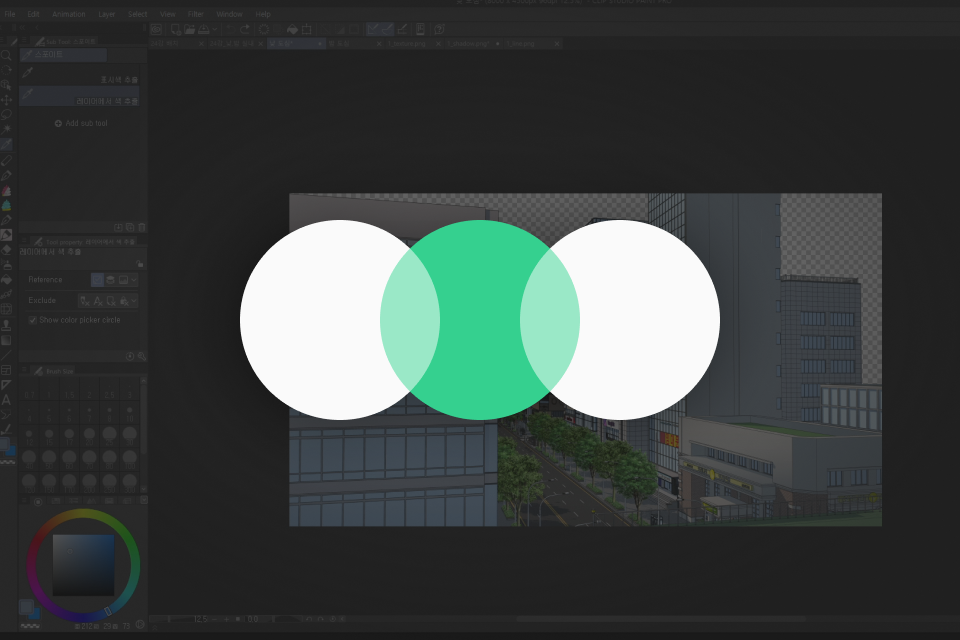Screen dimensions: 960x640
Task: Expand color palette tabs dropdown arrow
Action: [x=144, y=500]
